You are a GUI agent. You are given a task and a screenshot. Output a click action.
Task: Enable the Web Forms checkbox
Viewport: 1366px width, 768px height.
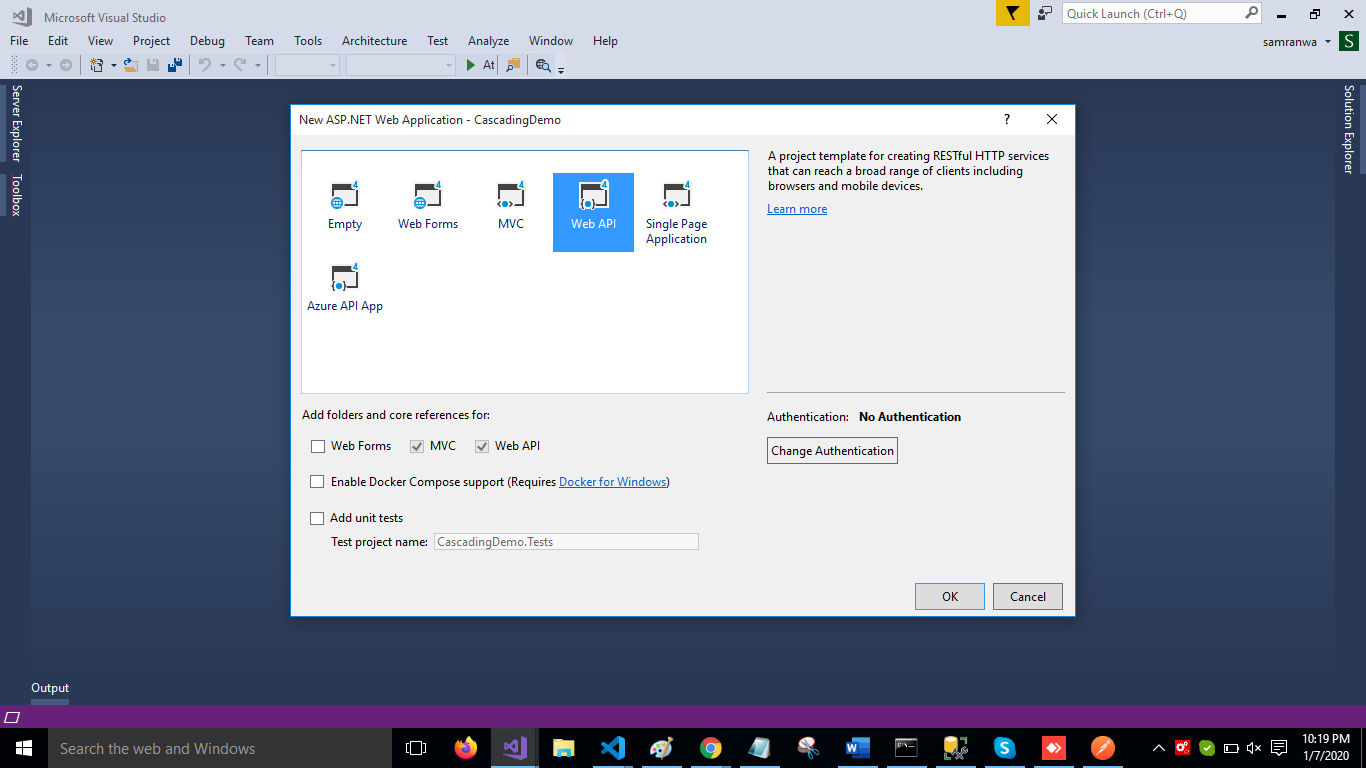pos(318,446)
